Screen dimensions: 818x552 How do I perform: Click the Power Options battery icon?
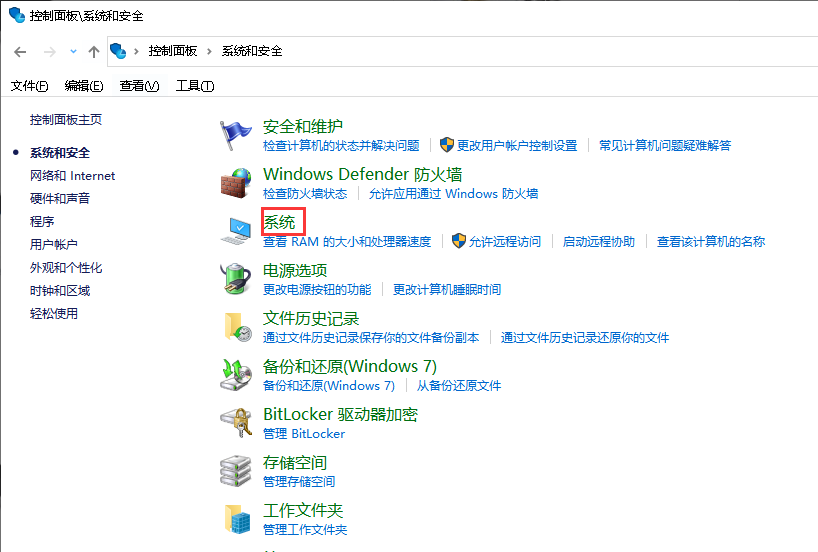(235, 279)
